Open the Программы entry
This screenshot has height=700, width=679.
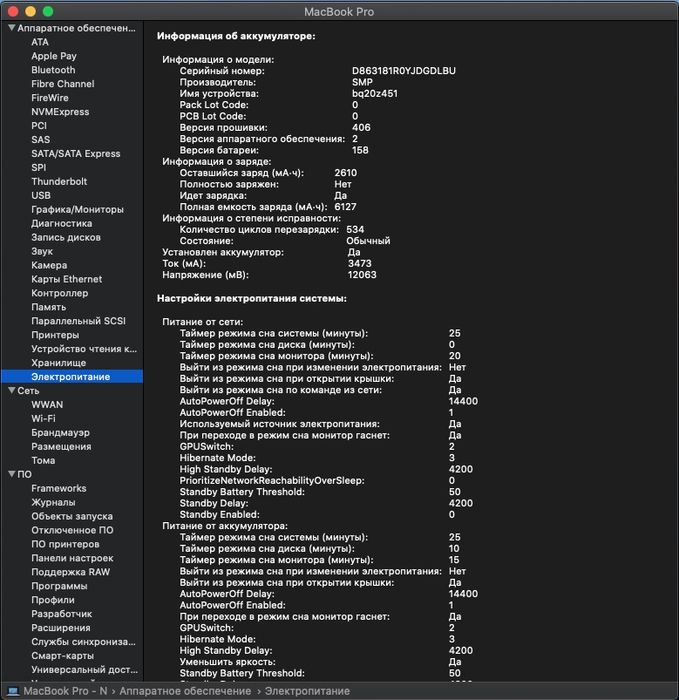click(x=59, y=586)
